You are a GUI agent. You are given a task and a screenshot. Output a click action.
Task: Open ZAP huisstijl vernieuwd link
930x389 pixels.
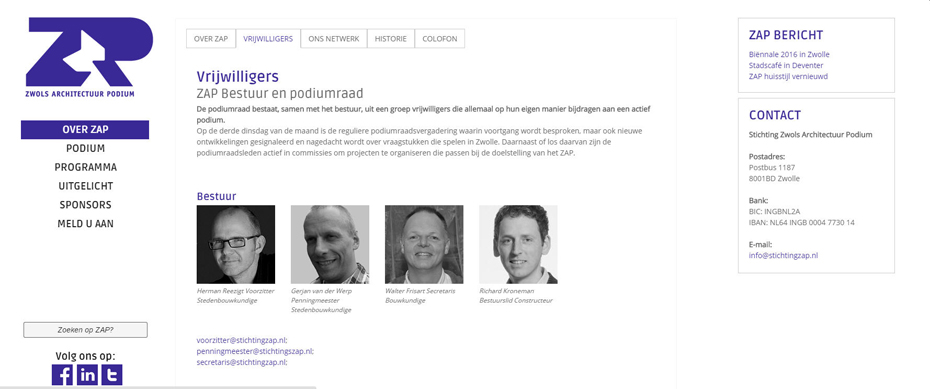pos(788,76)
